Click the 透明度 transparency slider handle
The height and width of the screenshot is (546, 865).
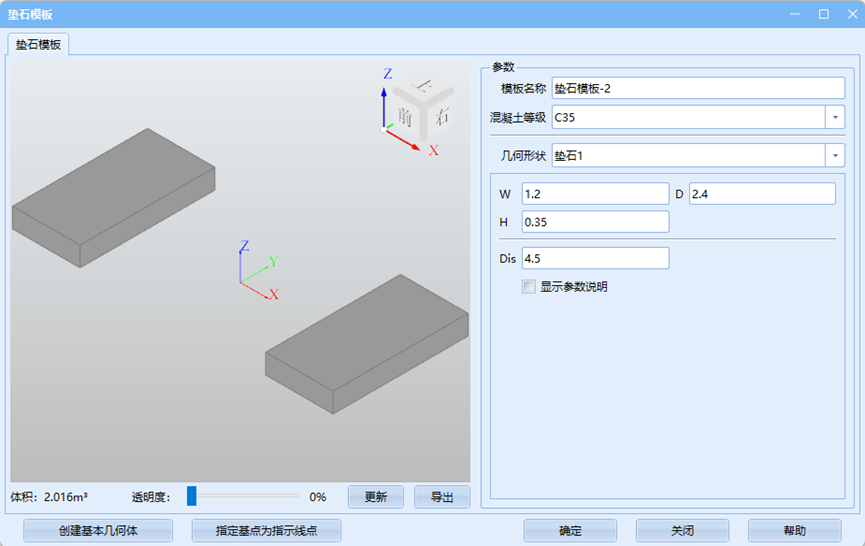tap(192, 496)
